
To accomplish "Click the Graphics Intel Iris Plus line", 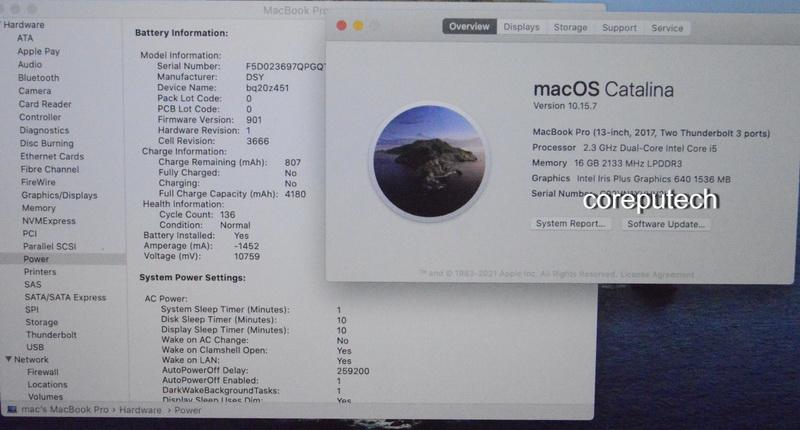I will click(631, 179).
